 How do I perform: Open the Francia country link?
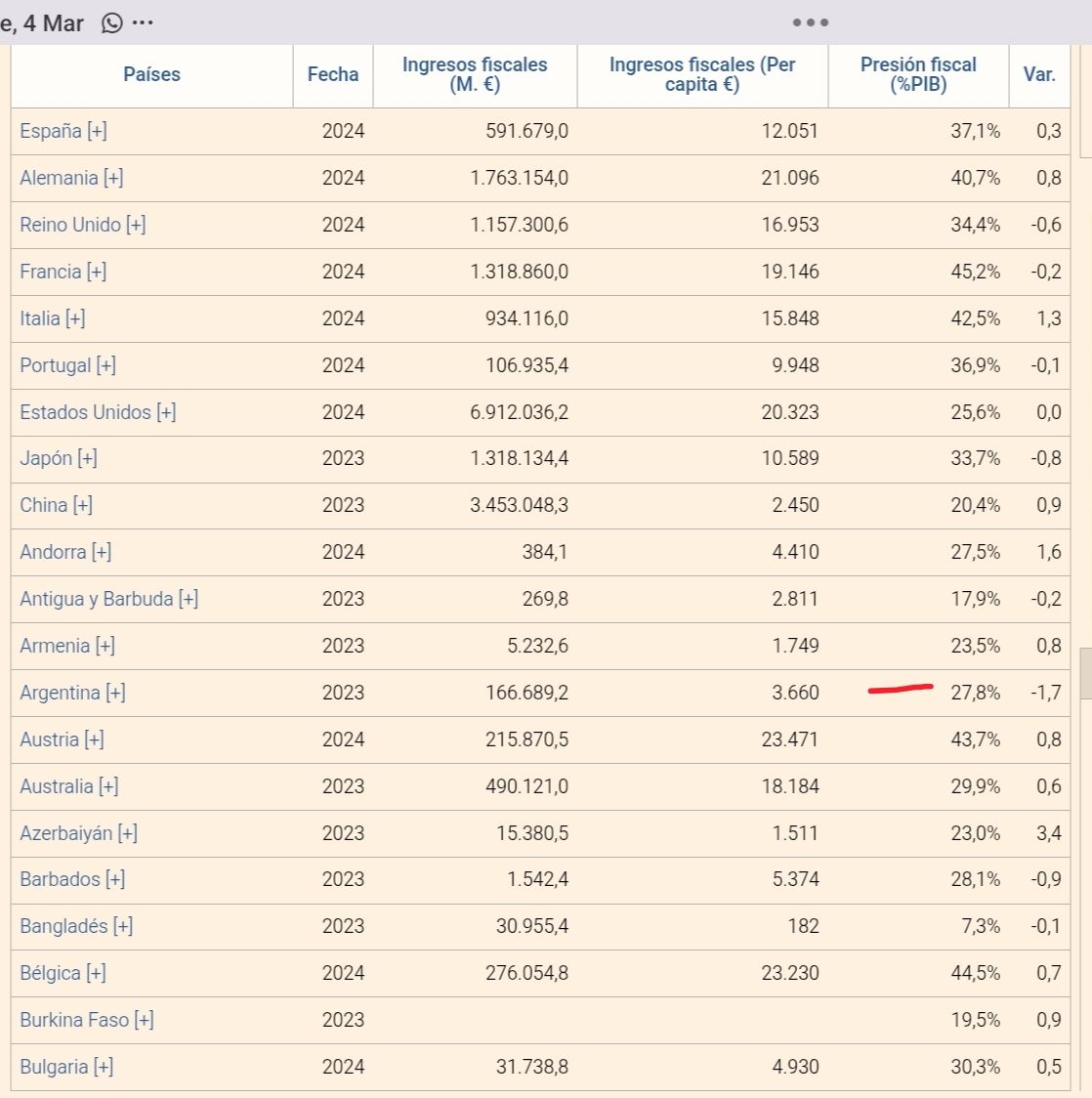coord(51,272)
